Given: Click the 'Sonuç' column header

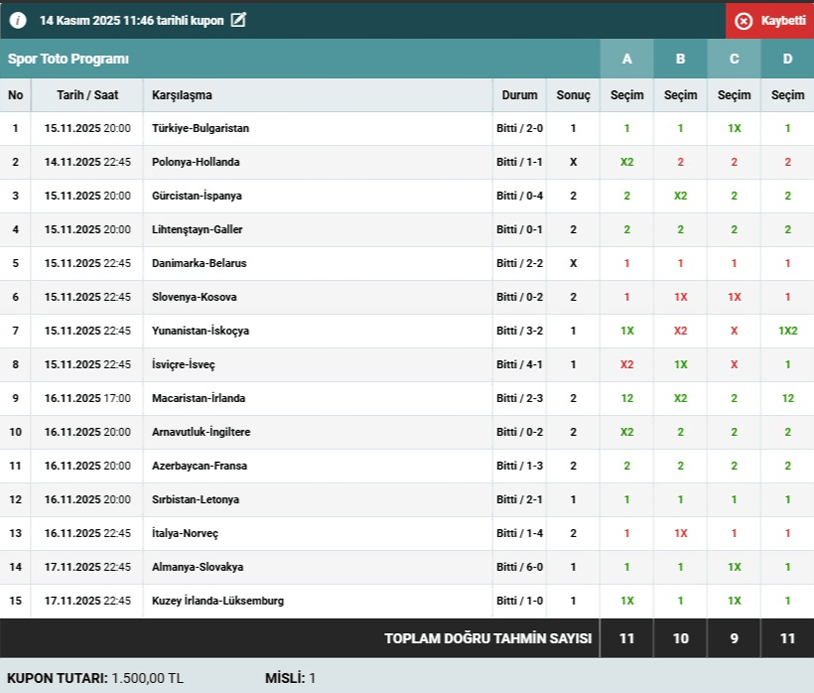Looking at the screenshot, I should click(573, 95).
